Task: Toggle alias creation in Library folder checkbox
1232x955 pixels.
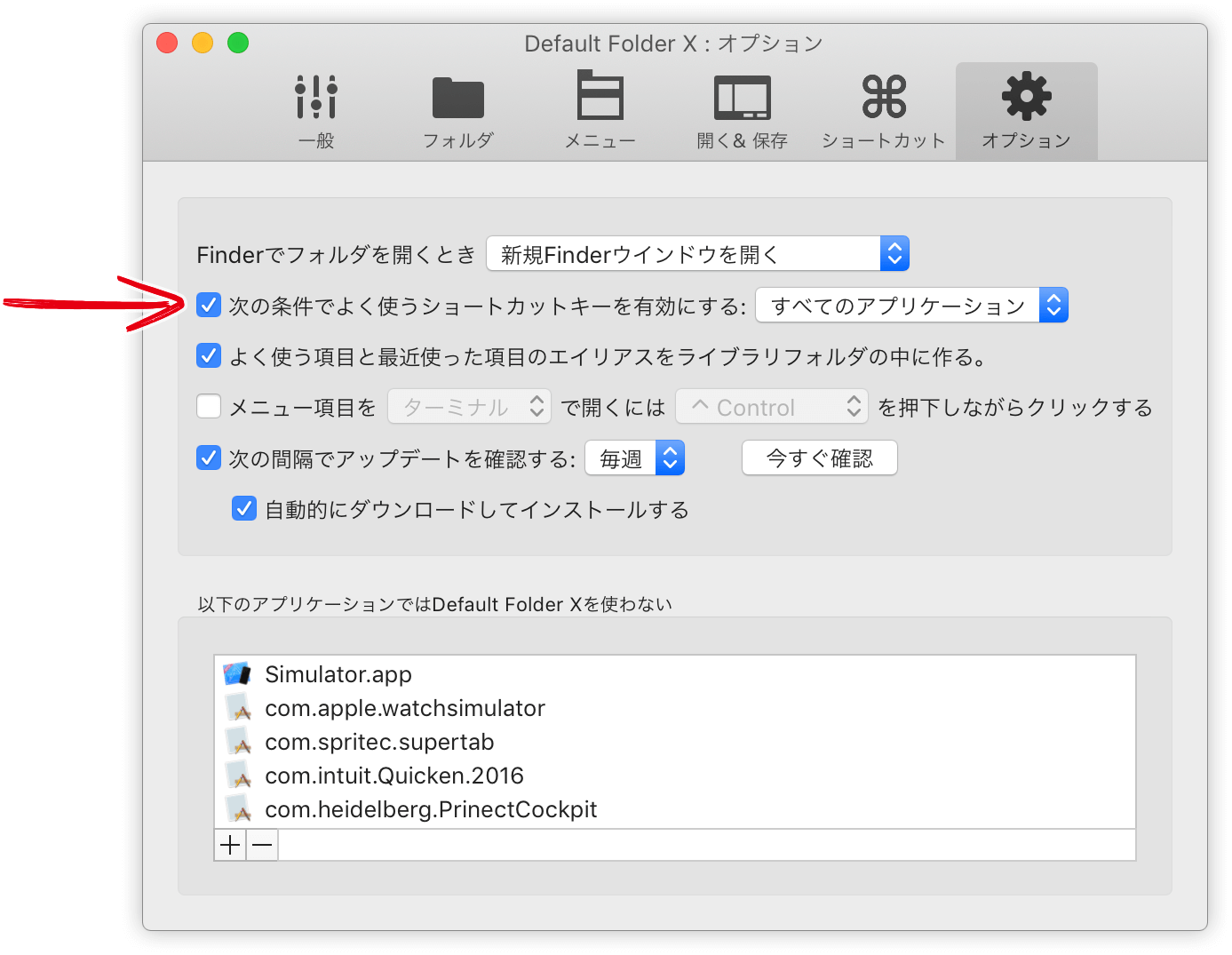Action: pos(209,356)
